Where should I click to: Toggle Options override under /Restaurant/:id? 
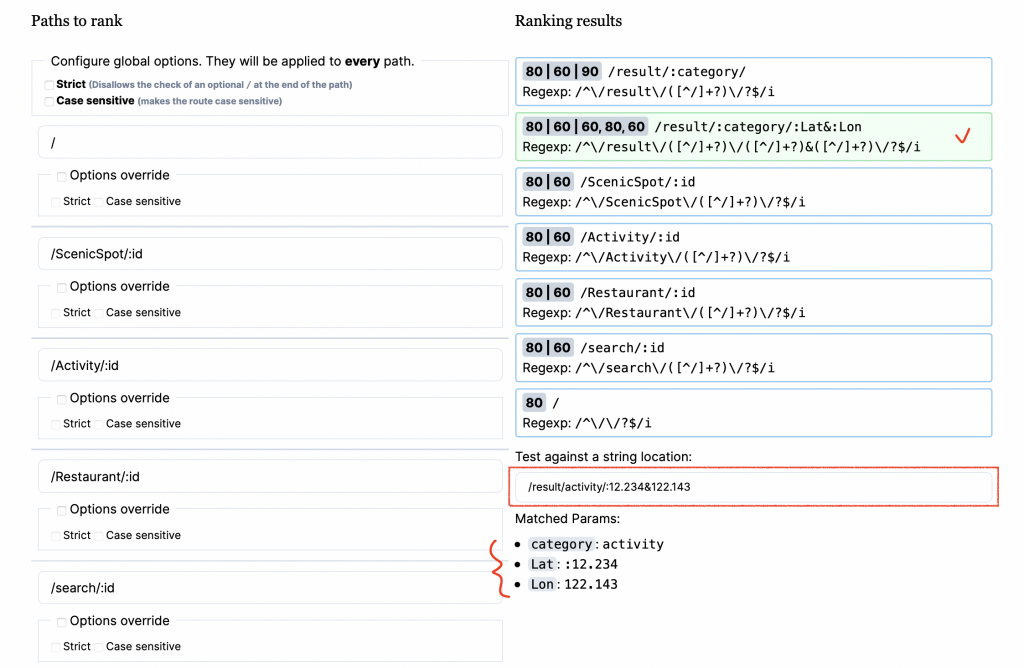click(62, 510)
